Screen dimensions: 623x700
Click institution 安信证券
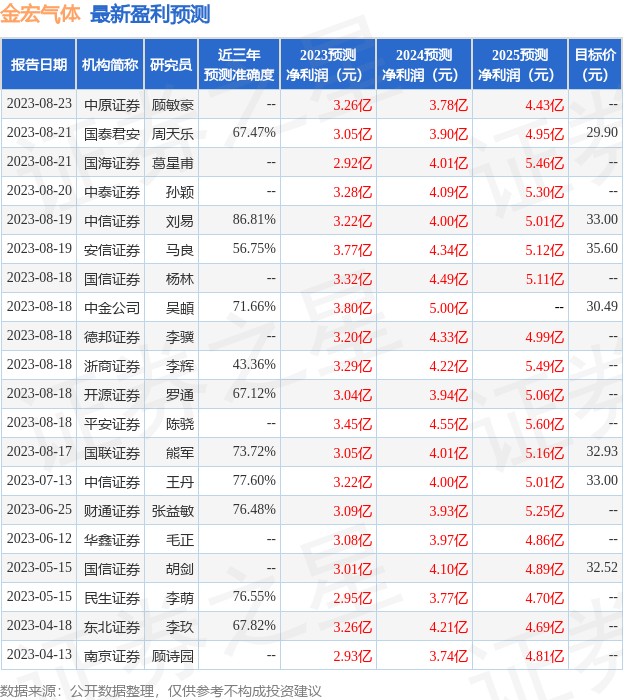[112, 250]
